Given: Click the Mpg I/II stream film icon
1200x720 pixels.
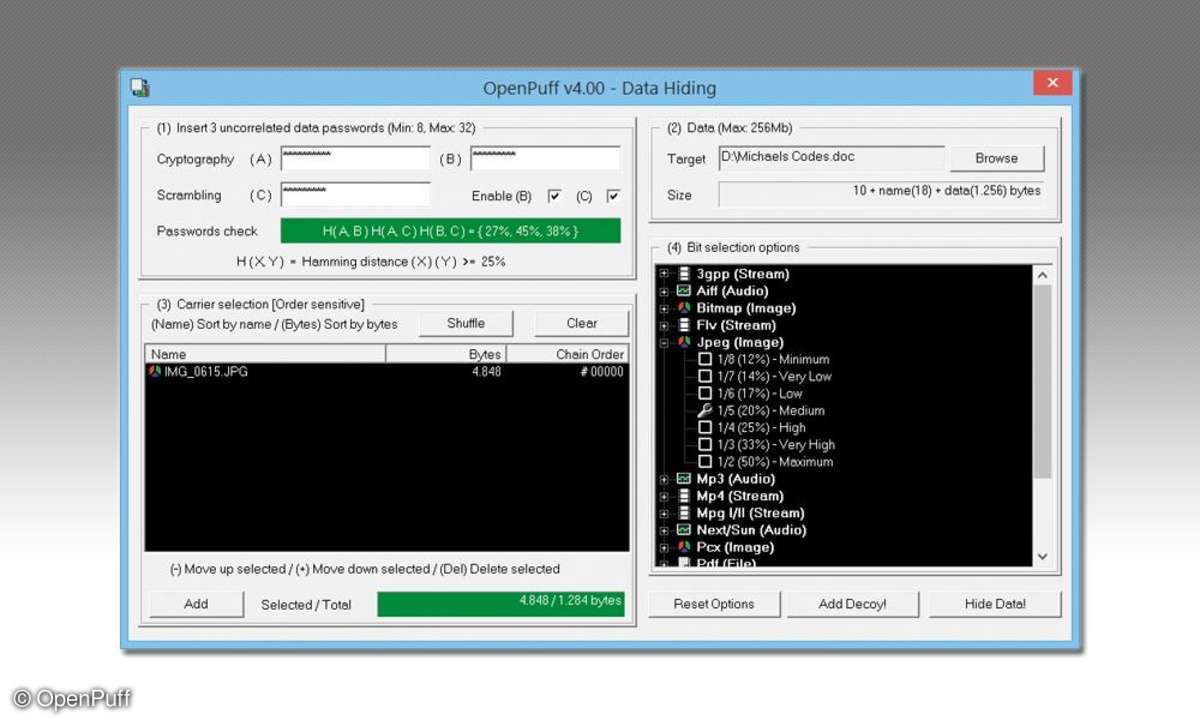Looking at the screenshot, I should (x=684, y=513).
